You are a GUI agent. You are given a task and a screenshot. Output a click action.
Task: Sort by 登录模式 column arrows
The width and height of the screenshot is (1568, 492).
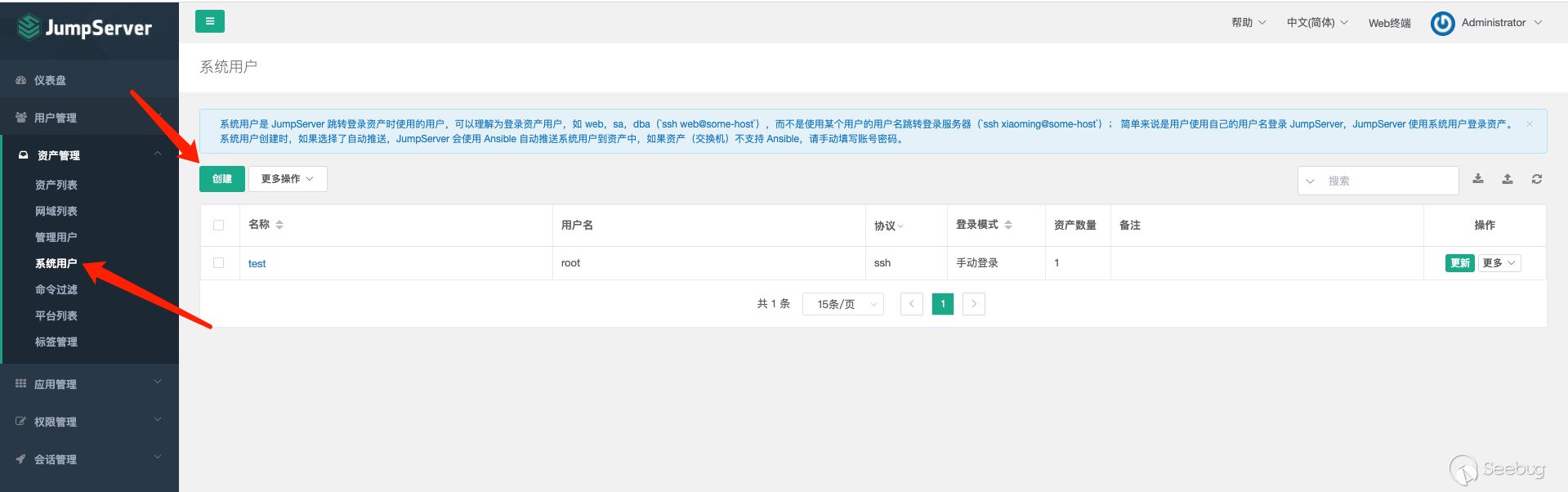pos(1008,225)
